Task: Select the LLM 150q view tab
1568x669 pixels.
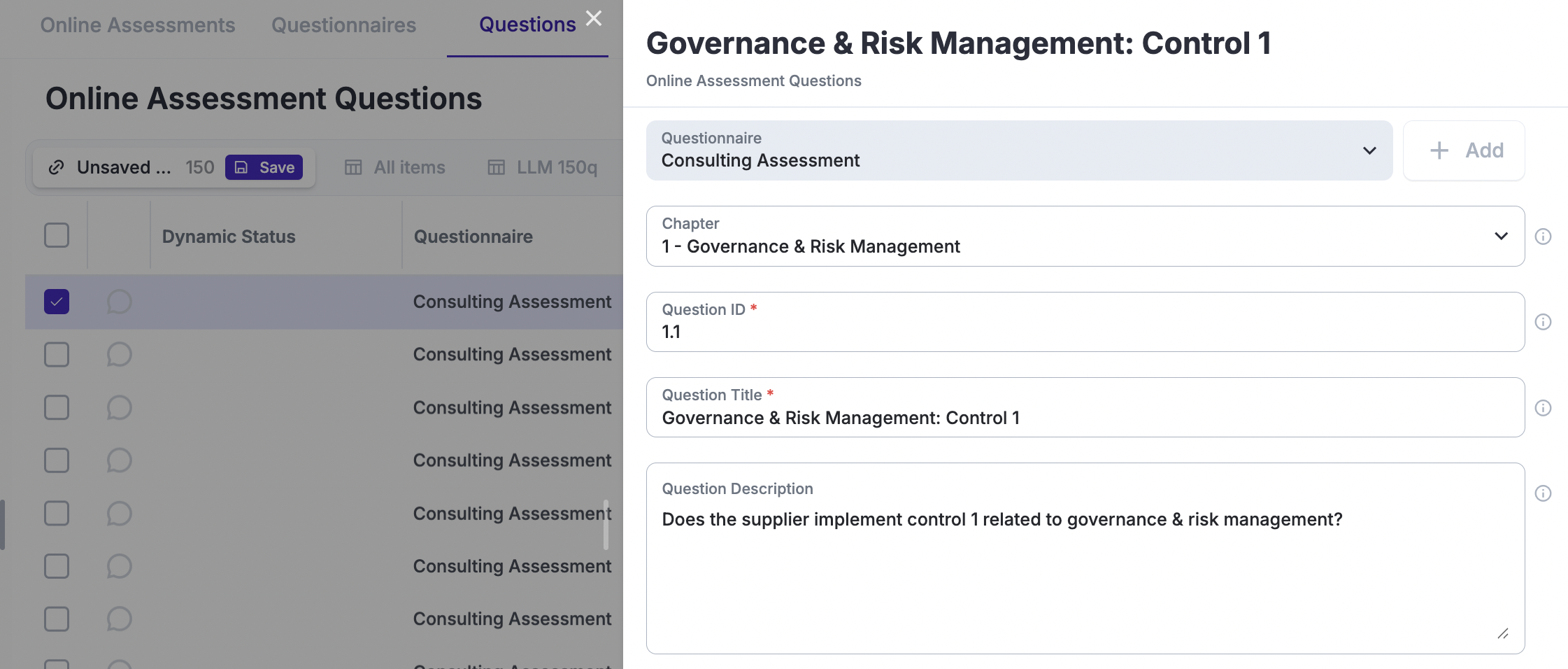Action: (x=543, y=167)
